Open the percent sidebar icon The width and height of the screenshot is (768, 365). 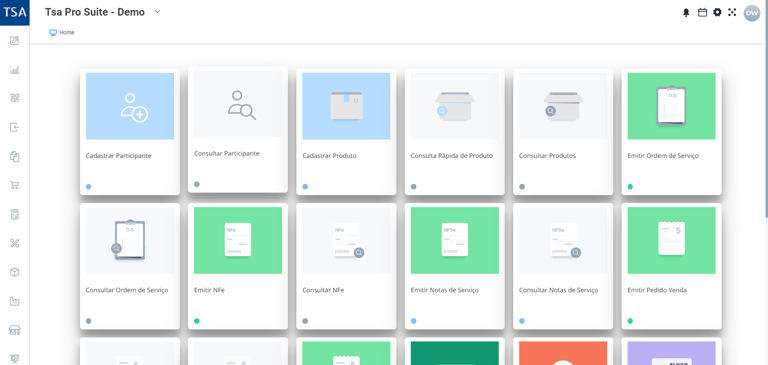[x=15, y=243]
